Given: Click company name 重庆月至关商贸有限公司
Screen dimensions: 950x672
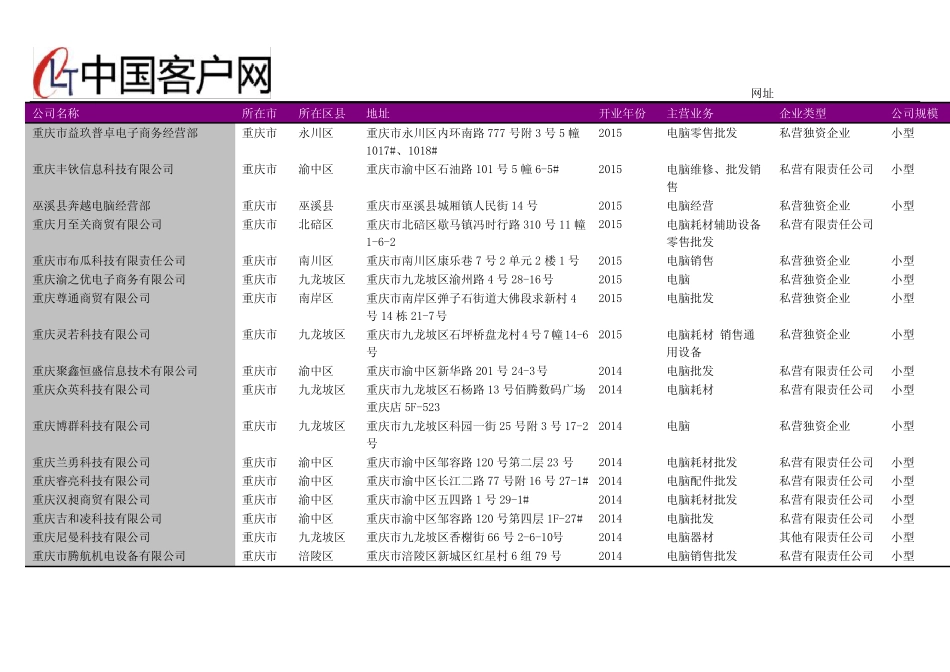Looking at the screenshot, I should click(97, 224).
